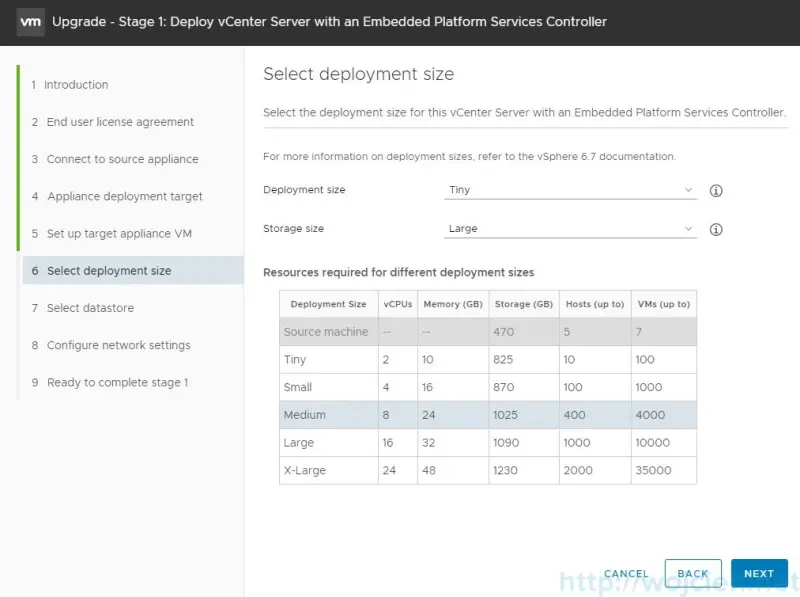Click the Tiny row in resources table

pos(487,359)
